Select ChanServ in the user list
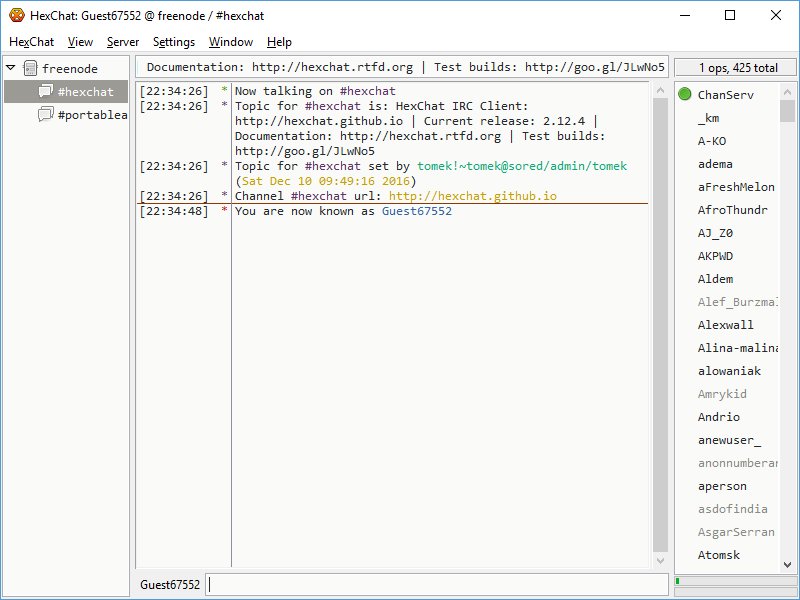This screenshot has height=600, width=800. pyautogui.click(x=728, y=94)
